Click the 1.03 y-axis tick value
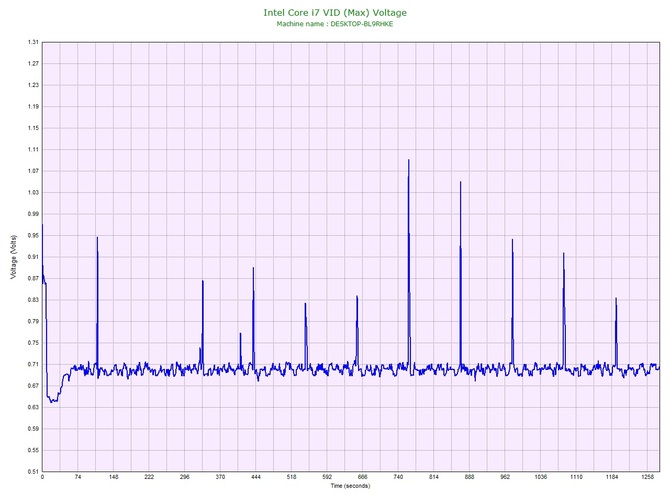This screenshot has width=670, height=503. (33, 193)
